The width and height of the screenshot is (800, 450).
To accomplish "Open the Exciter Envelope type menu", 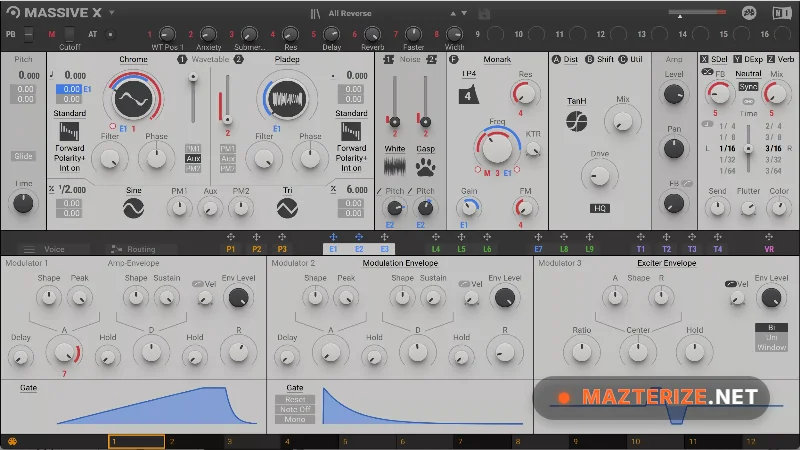I will click(x=666, y=263).
